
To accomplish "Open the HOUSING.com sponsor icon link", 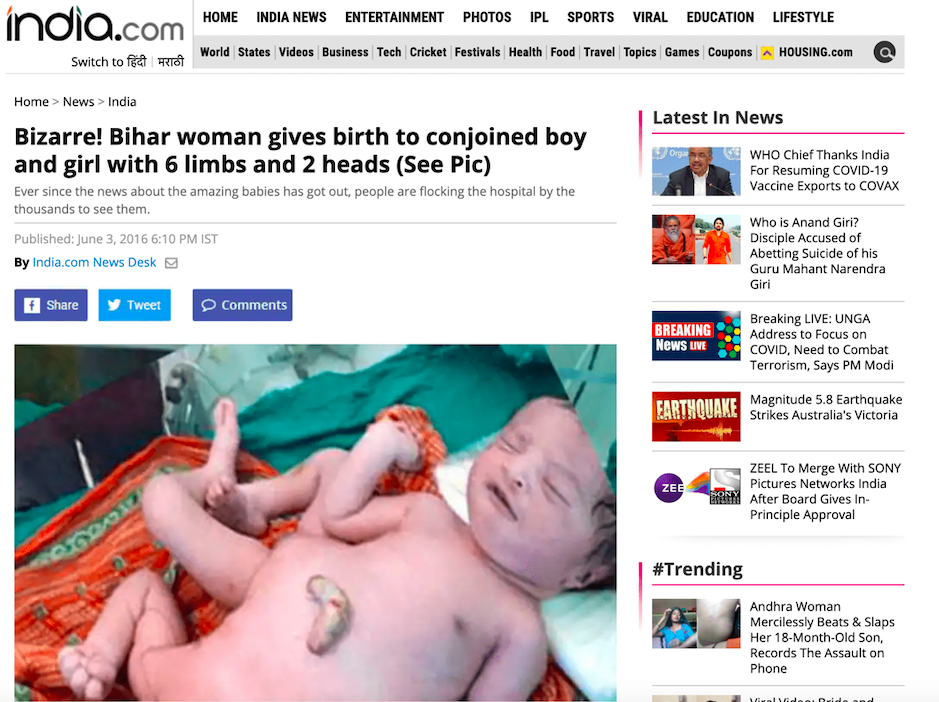I will [767, 53].
